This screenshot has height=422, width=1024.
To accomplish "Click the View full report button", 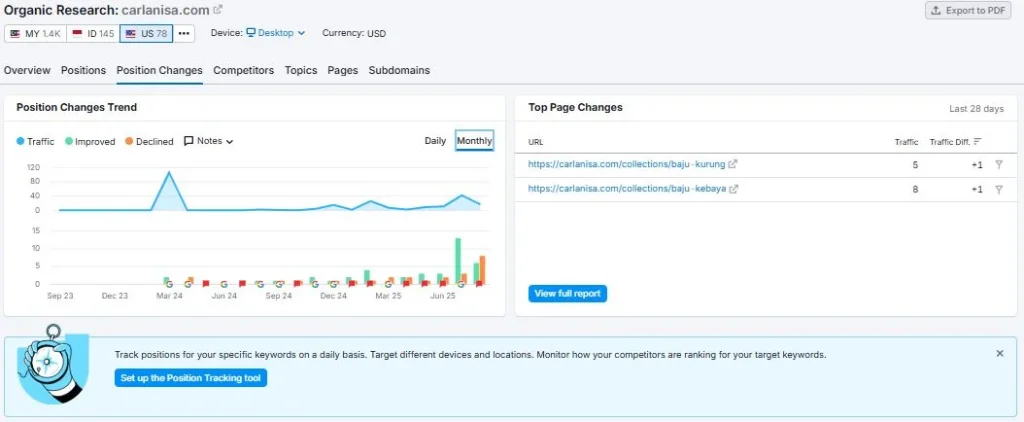I will [x=568, y=293].
